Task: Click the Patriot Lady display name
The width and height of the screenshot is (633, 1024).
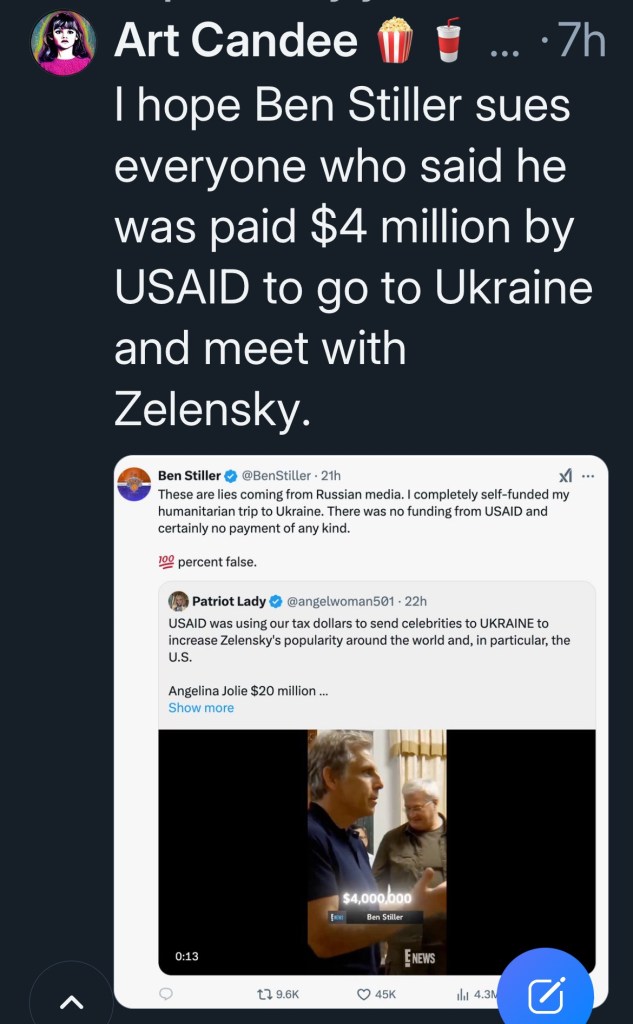Action: [229, 601]
